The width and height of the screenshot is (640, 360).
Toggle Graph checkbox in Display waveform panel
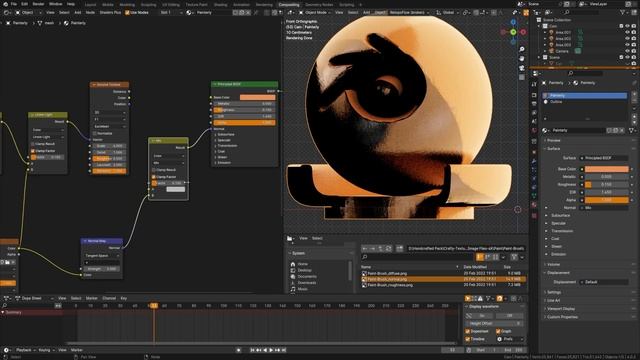[498, 331]
